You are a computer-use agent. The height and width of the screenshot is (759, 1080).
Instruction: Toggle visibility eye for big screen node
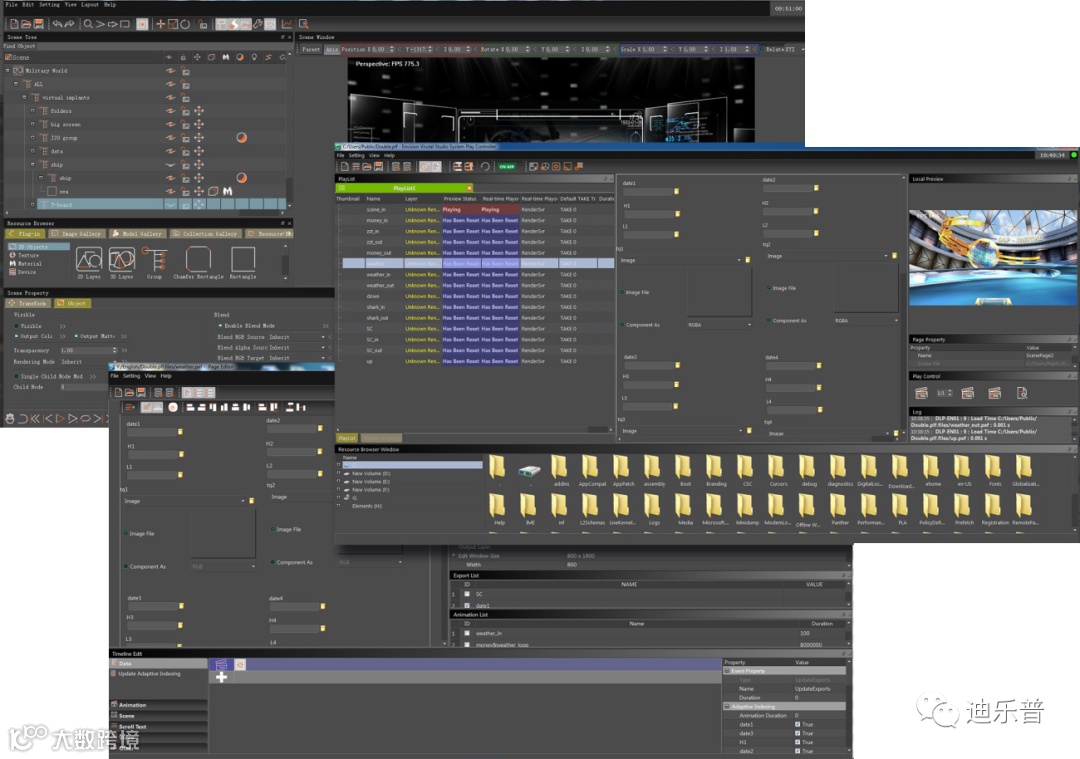(x=170, y=124)
